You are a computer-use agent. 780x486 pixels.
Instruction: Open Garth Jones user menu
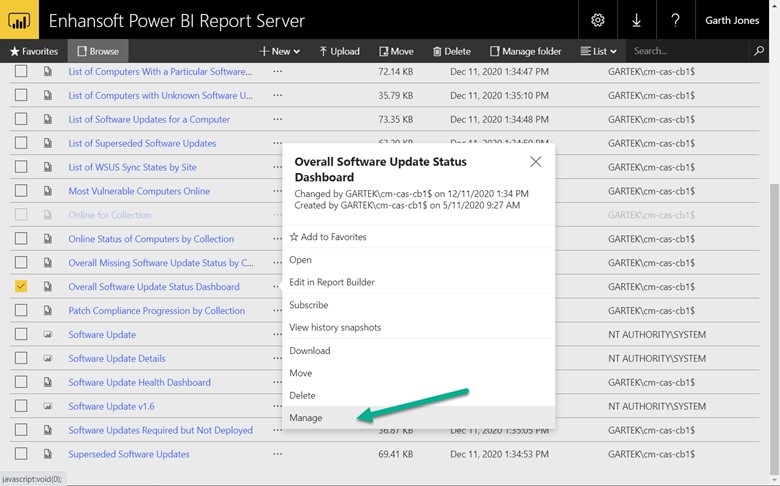pyautogui.click(x=731, y=20)
